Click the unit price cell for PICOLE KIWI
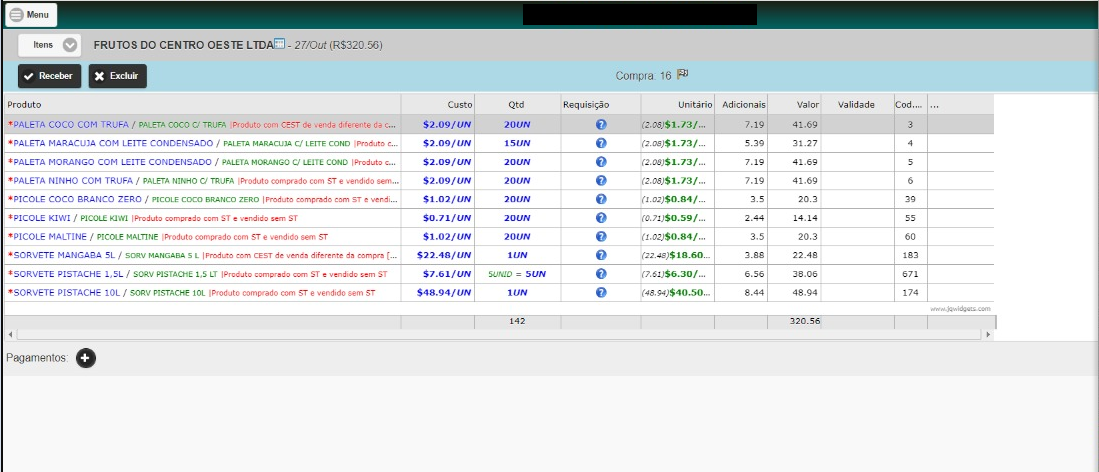 (x=678, y=217)
